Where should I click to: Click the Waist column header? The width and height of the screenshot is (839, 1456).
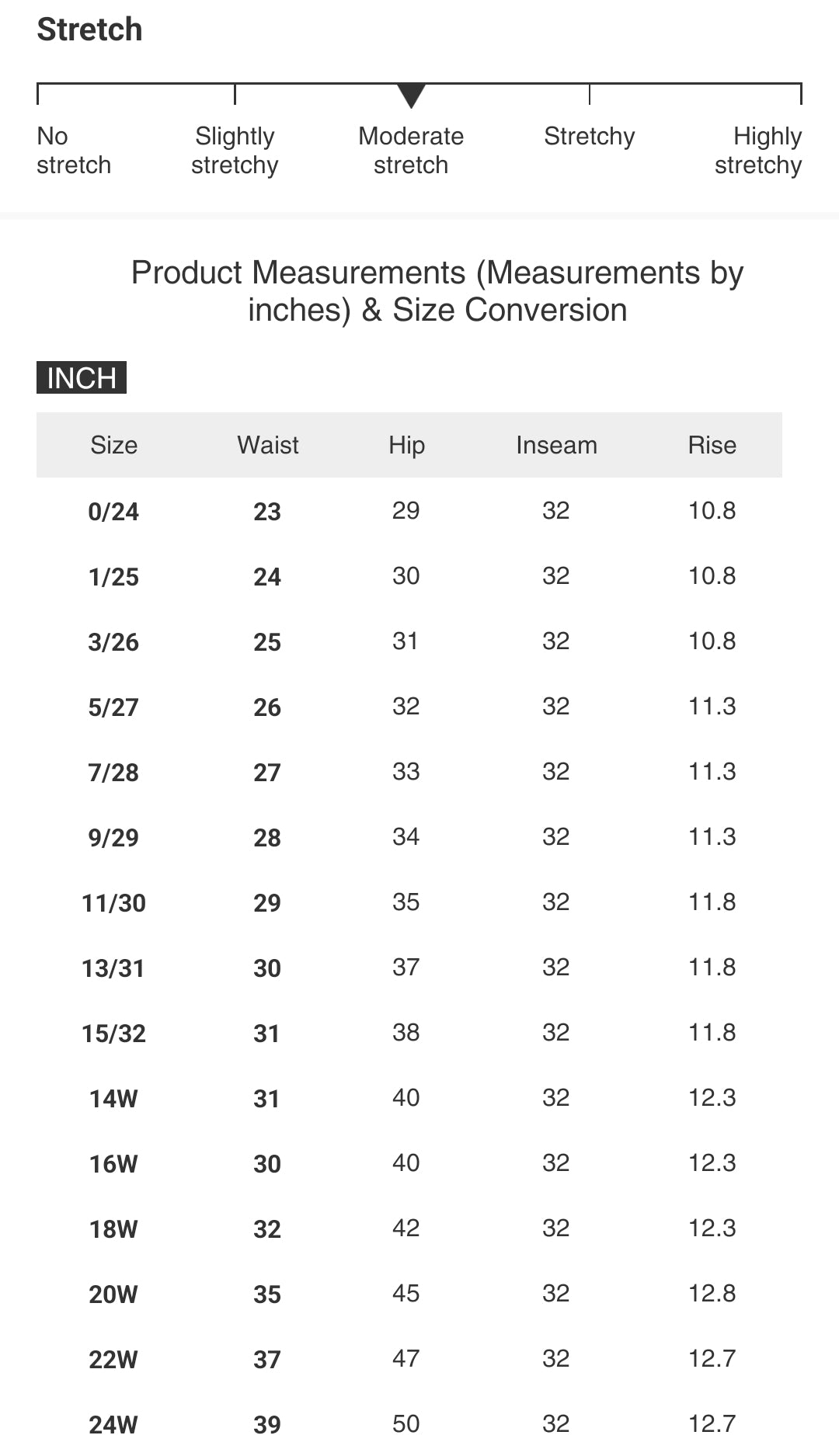click(267, 445)
